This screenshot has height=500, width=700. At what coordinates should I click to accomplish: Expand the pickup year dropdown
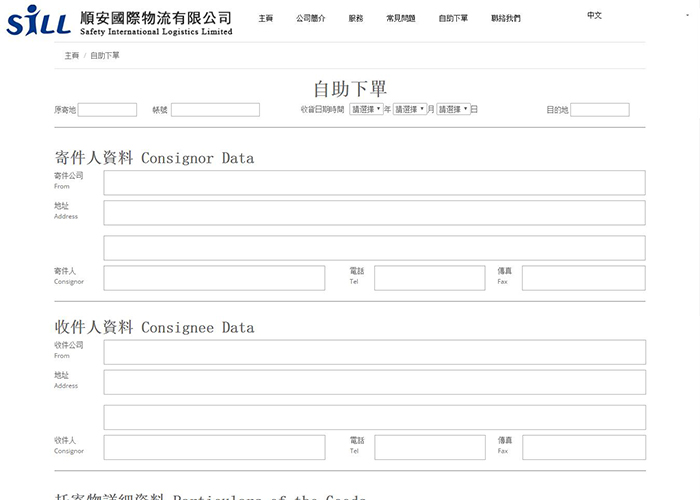(x=366, y=109)
